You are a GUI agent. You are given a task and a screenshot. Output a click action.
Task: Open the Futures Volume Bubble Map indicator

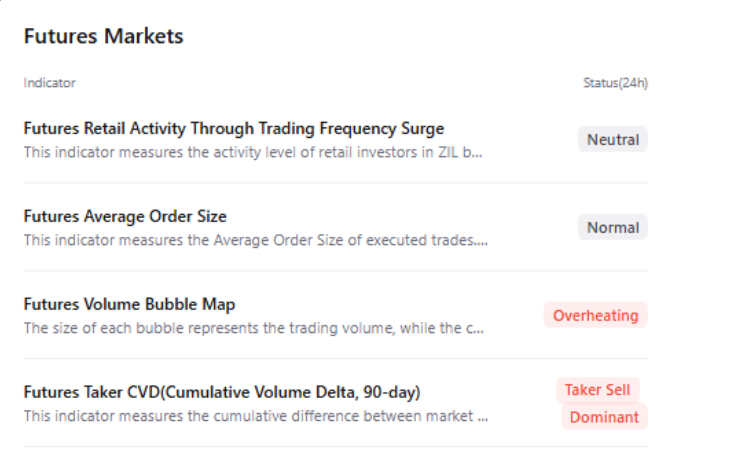(x=129, y=304)
